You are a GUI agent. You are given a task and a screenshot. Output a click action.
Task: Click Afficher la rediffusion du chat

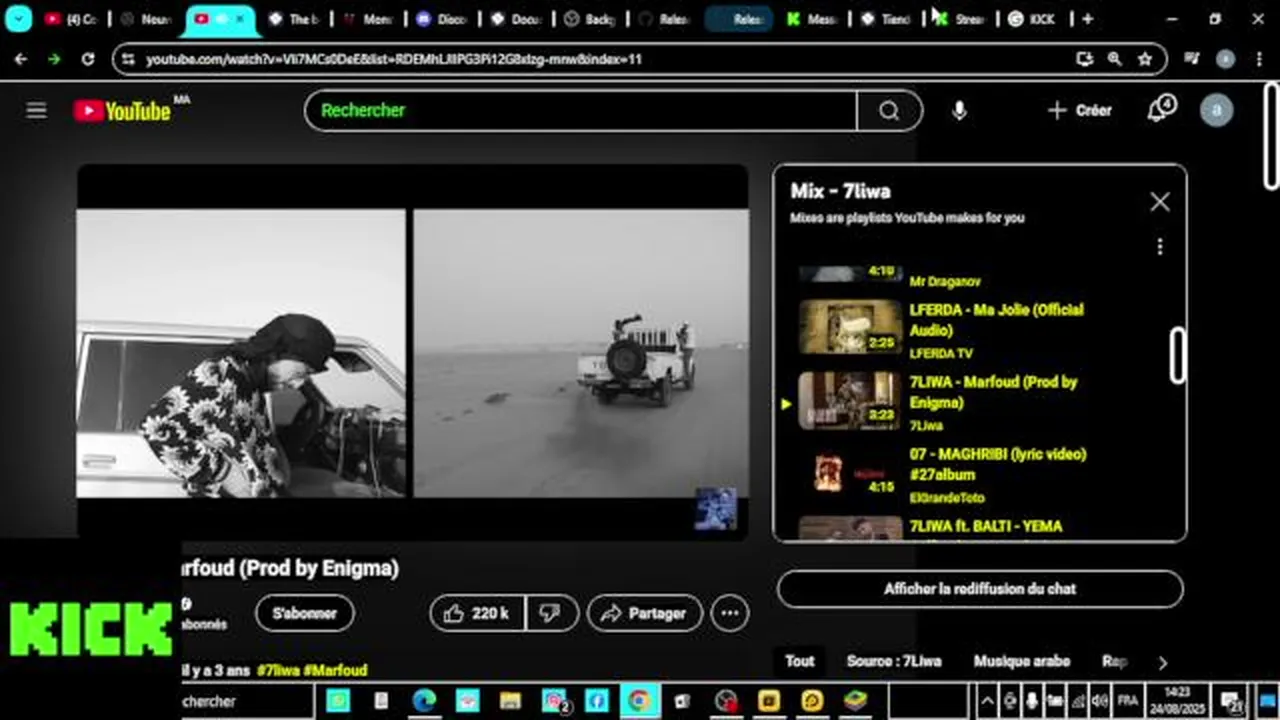(980, 589)
